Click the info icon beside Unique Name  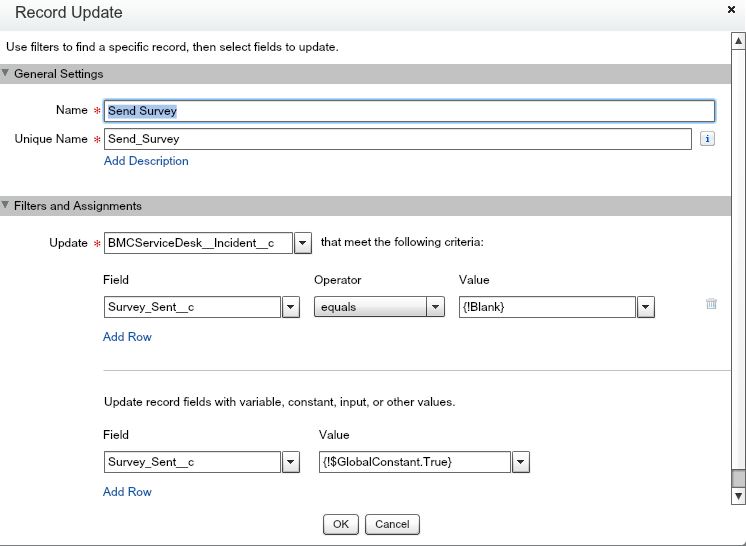(x=707, y=139)
